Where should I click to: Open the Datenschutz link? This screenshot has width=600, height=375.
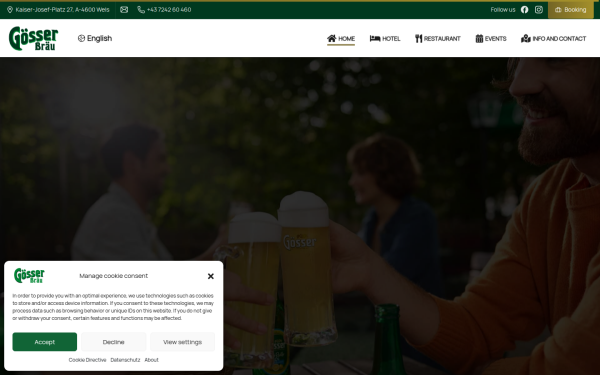(x=125, y=360)
